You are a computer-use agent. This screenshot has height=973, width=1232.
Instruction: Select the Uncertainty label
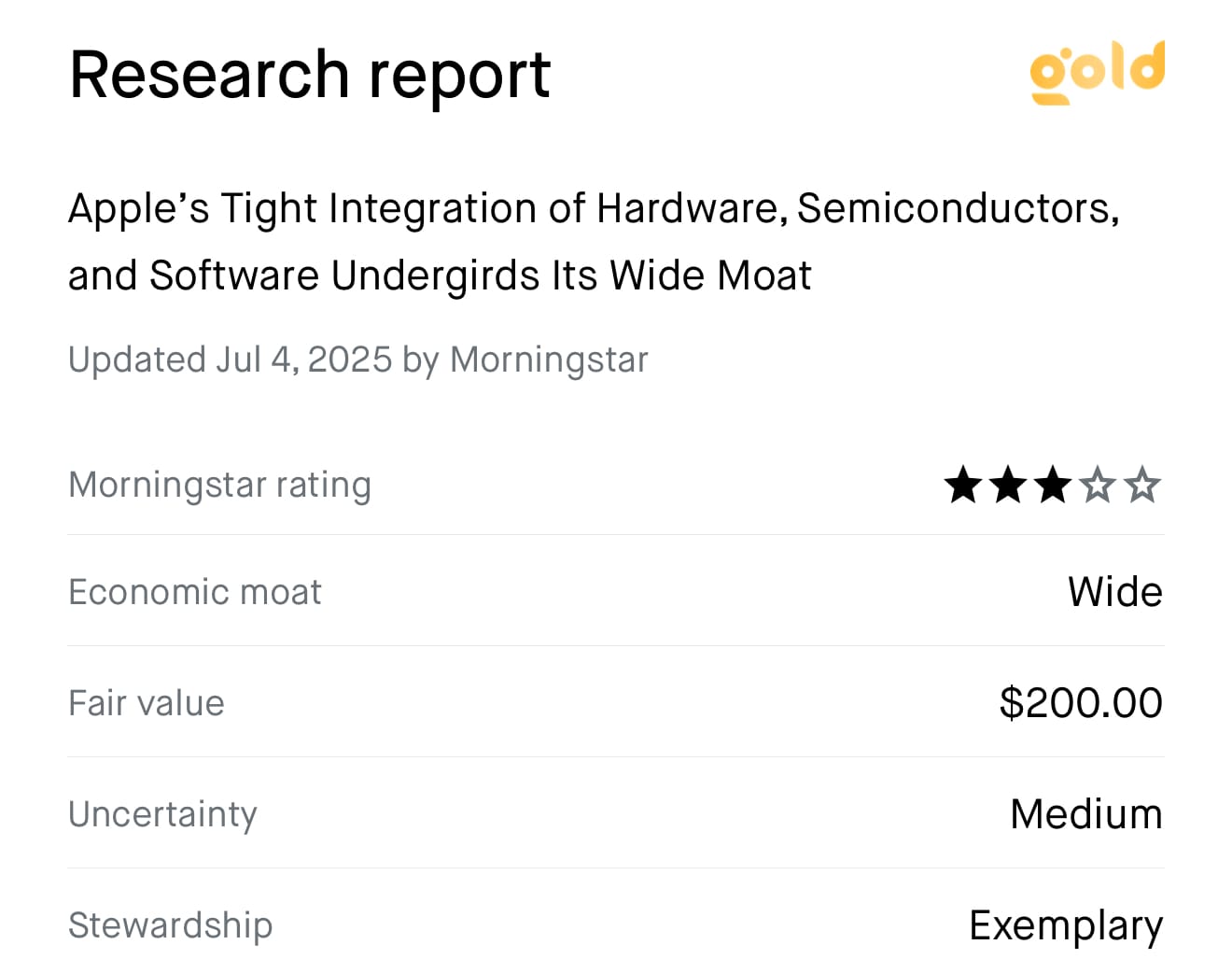pyautogui.click(x=163, y=814)
